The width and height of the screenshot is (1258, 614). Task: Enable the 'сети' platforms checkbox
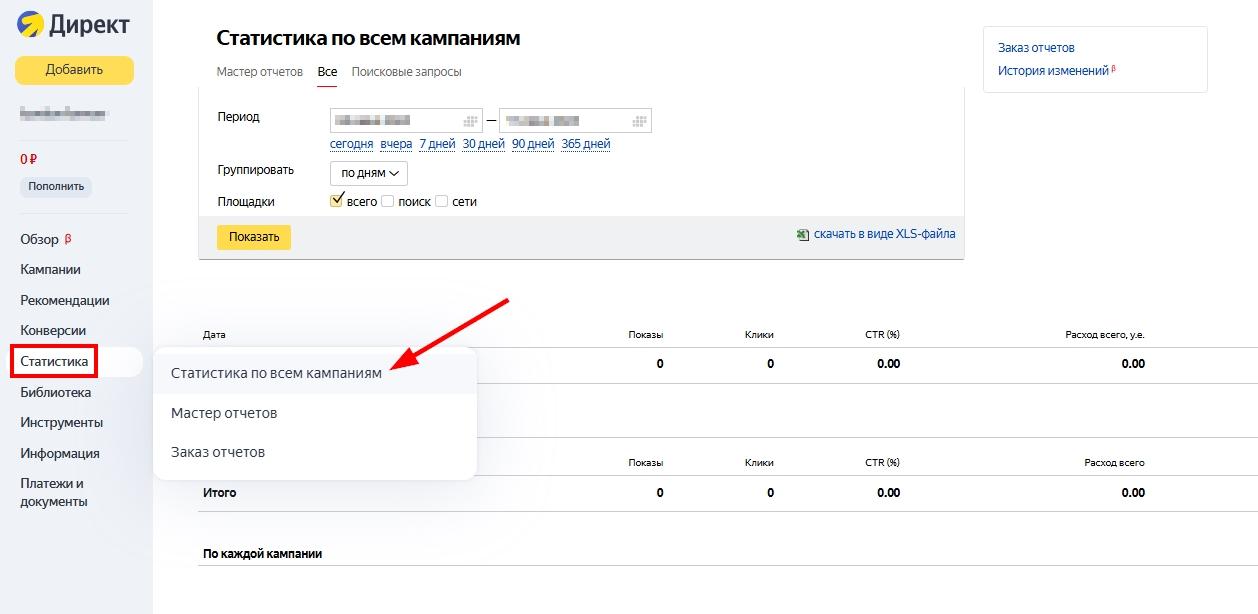pyautogui.click(x=441, y=201)
